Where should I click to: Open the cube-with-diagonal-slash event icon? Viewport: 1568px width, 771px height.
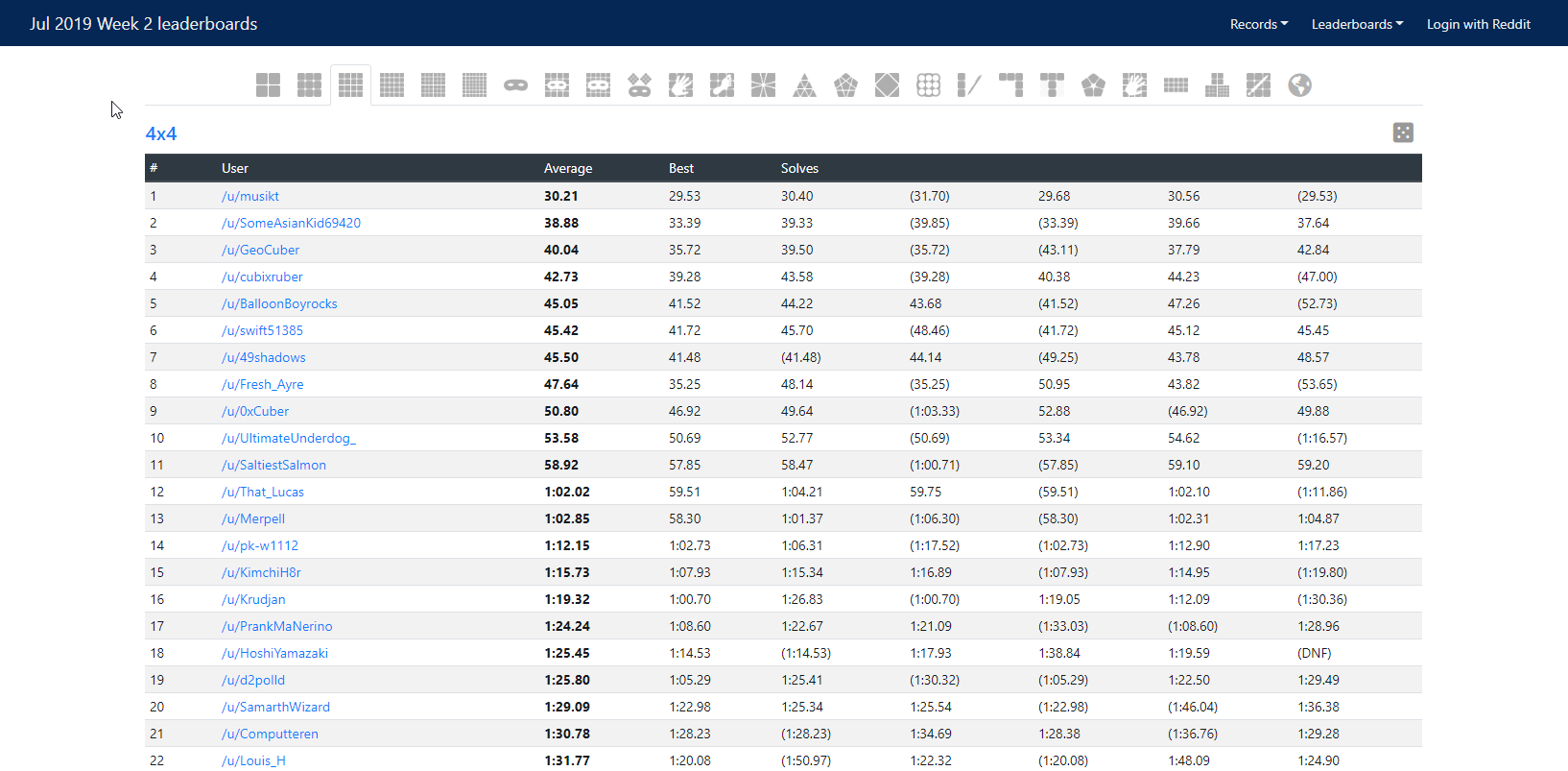coord(1259,85)
